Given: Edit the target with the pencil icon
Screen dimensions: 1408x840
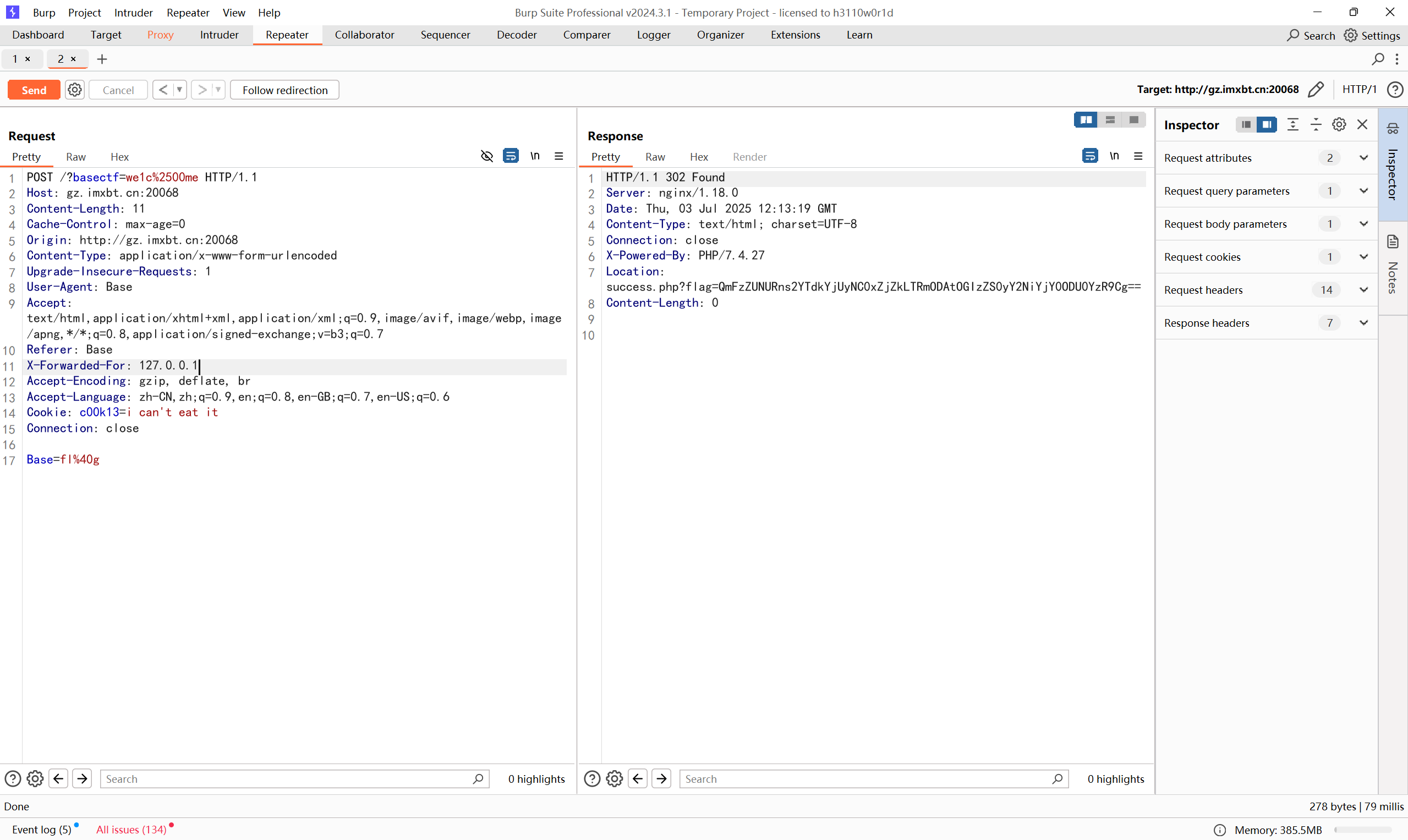Looking at the screenshot, I should coord(1316,90).
